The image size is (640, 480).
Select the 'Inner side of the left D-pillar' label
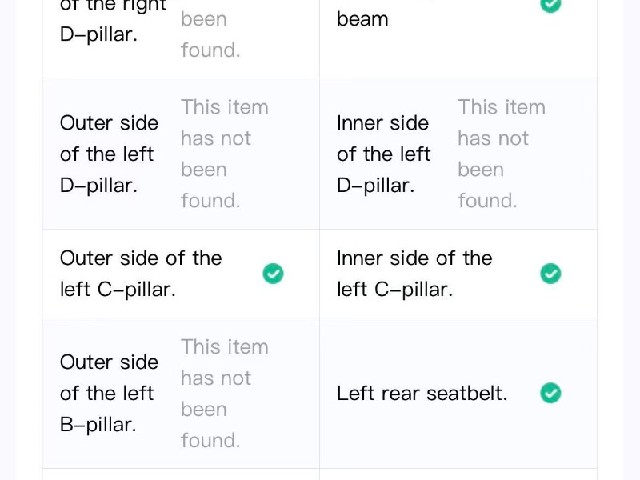[x=384, y=154]
